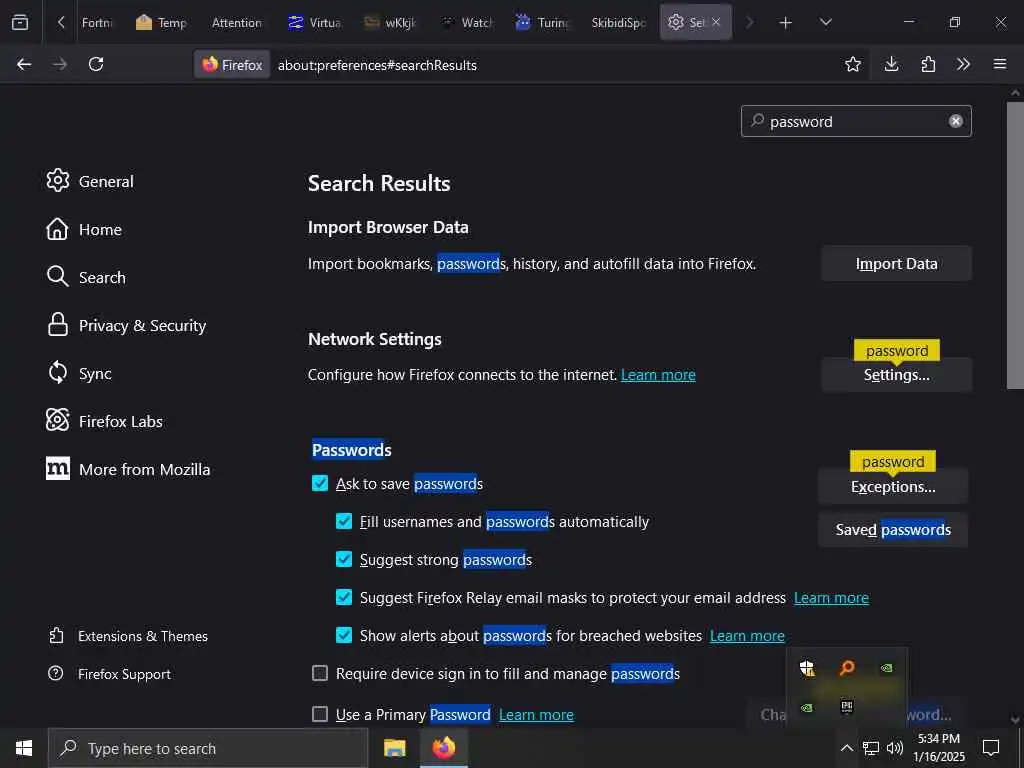Open Saved passwords button
Viewport: 1024px width, 768px height.
[892, 530]
